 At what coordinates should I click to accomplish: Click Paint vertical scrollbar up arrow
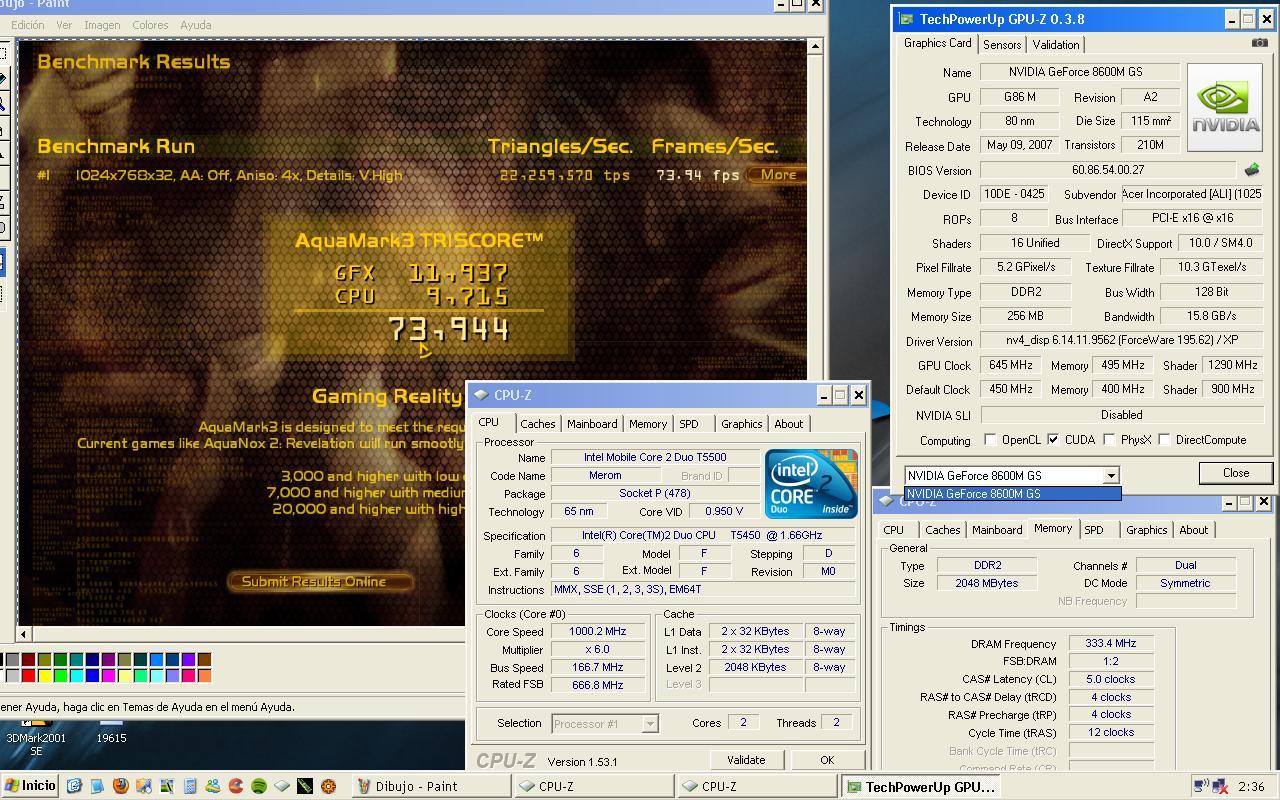[815, 46]
